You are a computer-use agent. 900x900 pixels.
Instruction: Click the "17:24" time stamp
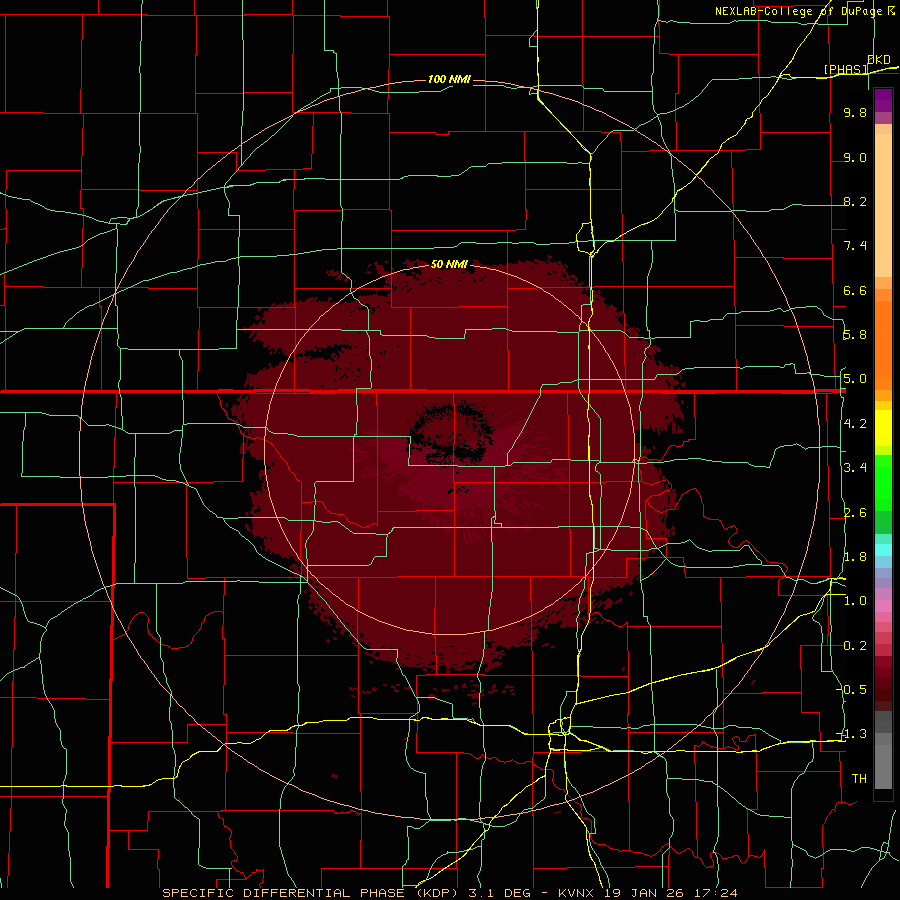point(716,893)
